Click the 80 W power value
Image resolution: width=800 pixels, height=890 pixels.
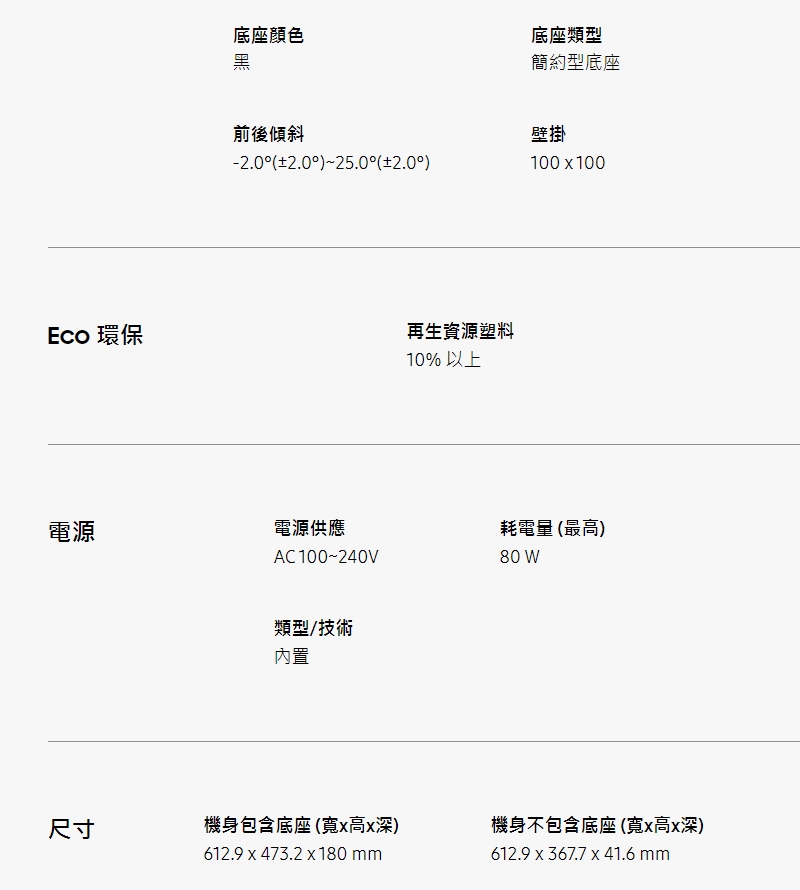pyautogui.click(x=519, y=557)
